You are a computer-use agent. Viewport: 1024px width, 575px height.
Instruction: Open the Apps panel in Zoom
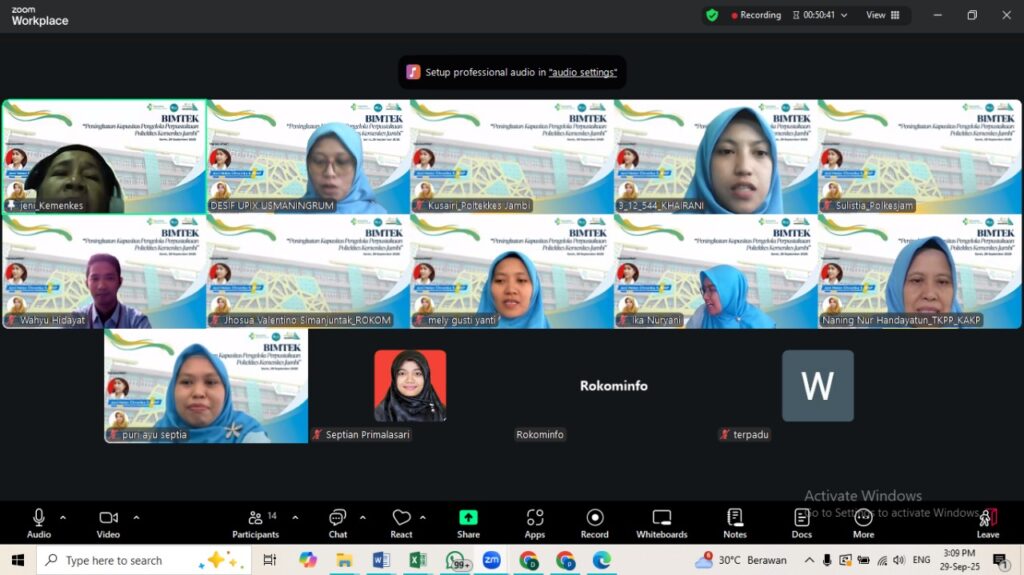pos(535,522)
